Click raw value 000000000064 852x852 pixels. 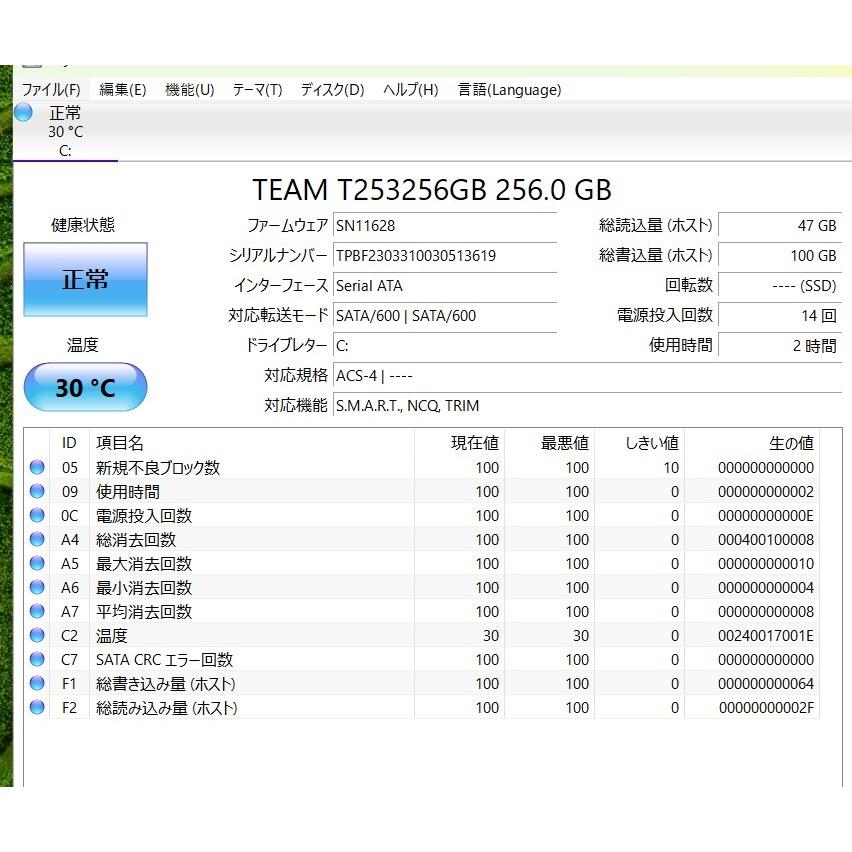pyautogui.click(x=766, y=683)
